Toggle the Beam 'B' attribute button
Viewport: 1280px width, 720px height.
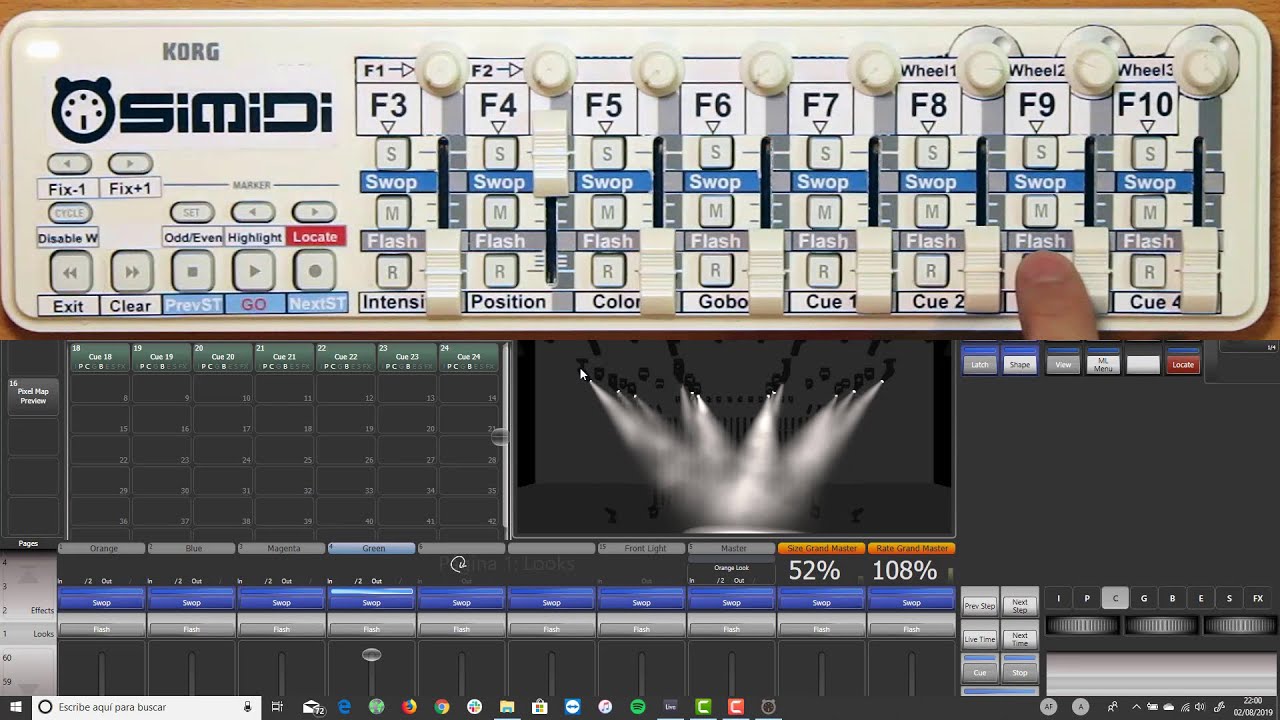click(x=1172, y=598)
